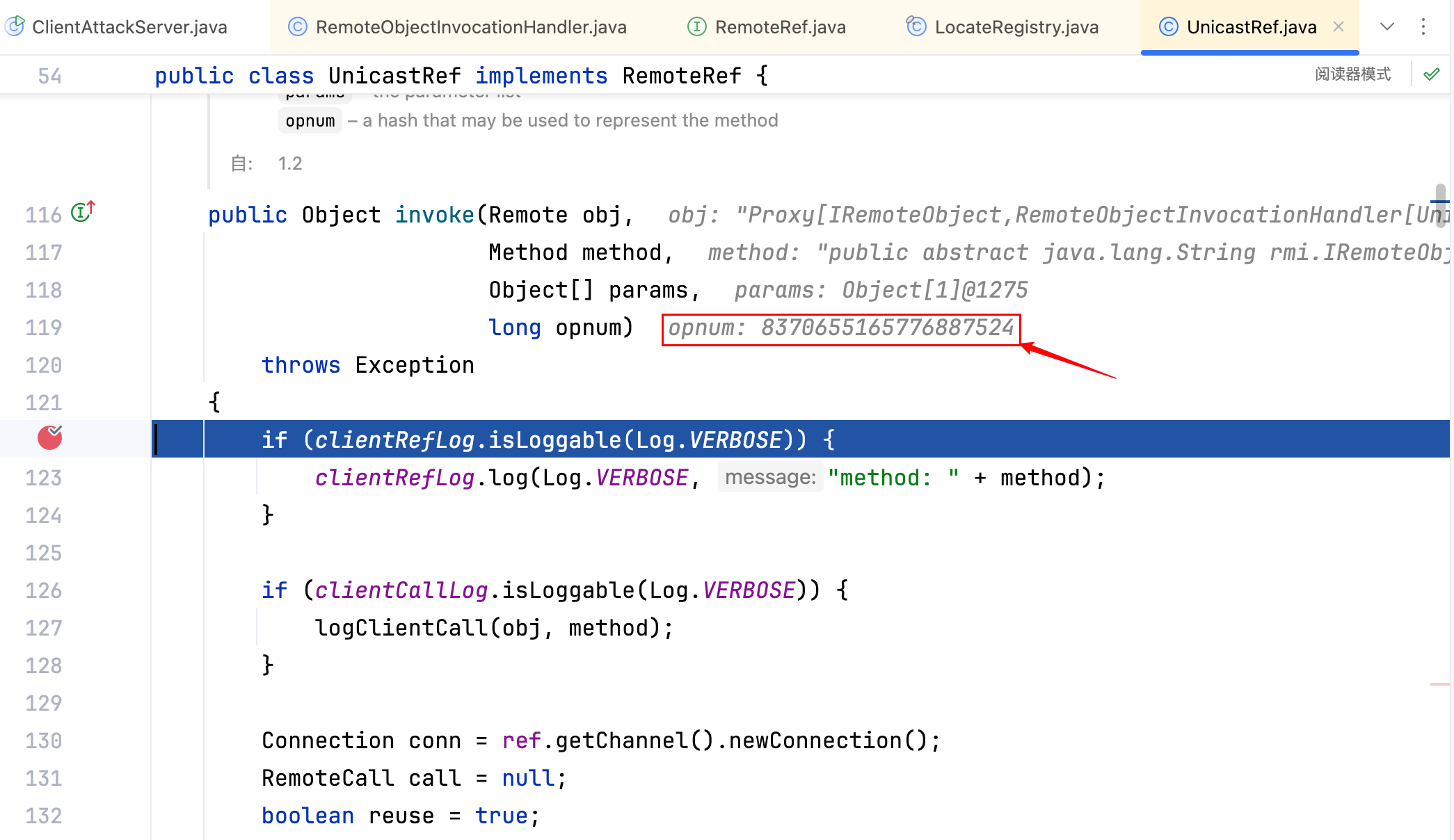
Task: Click the UnicastRef.java class file icon
Action: 1168,27
